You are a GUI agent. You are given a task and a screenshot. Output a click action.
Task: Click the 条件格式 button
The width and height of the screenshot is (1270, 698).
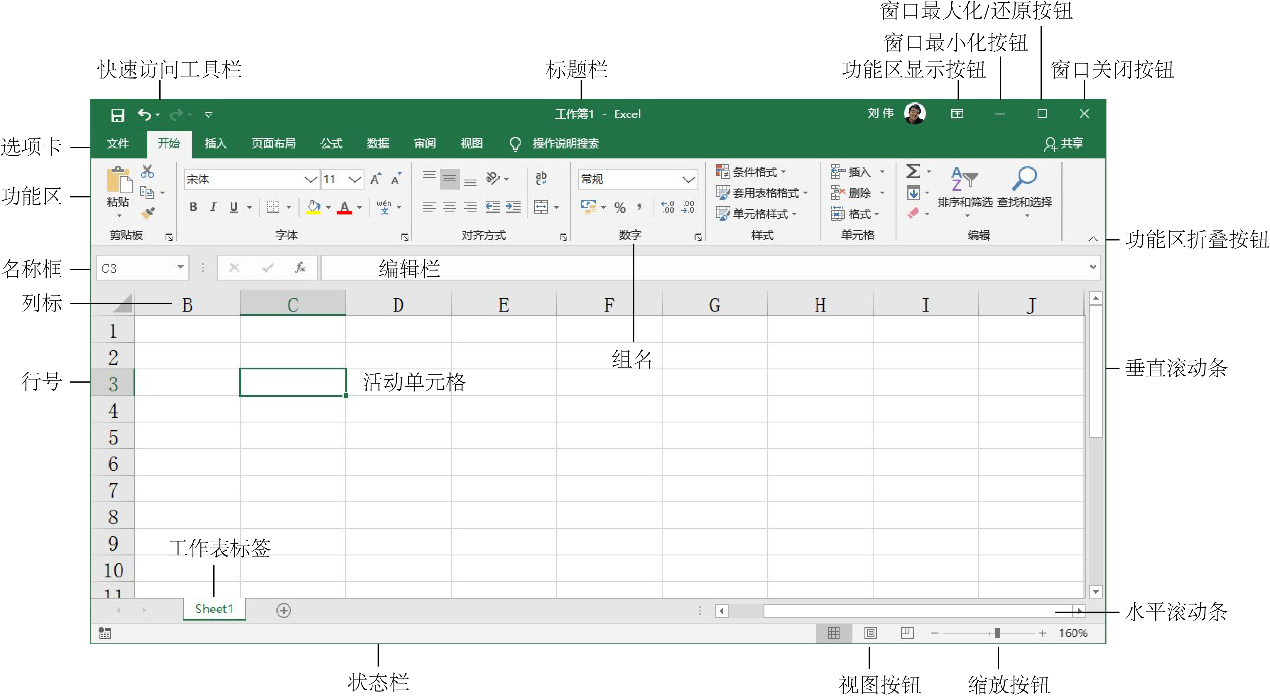click(x=754, y=172)
